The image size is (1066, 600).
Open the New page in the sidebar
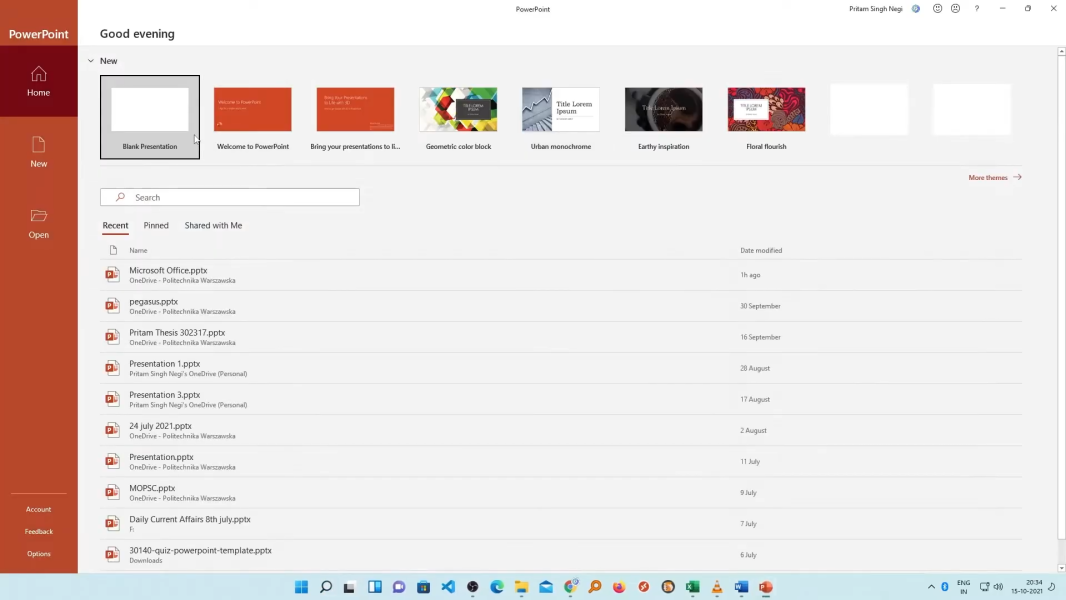pyautogui.click(x=39, y=152)
